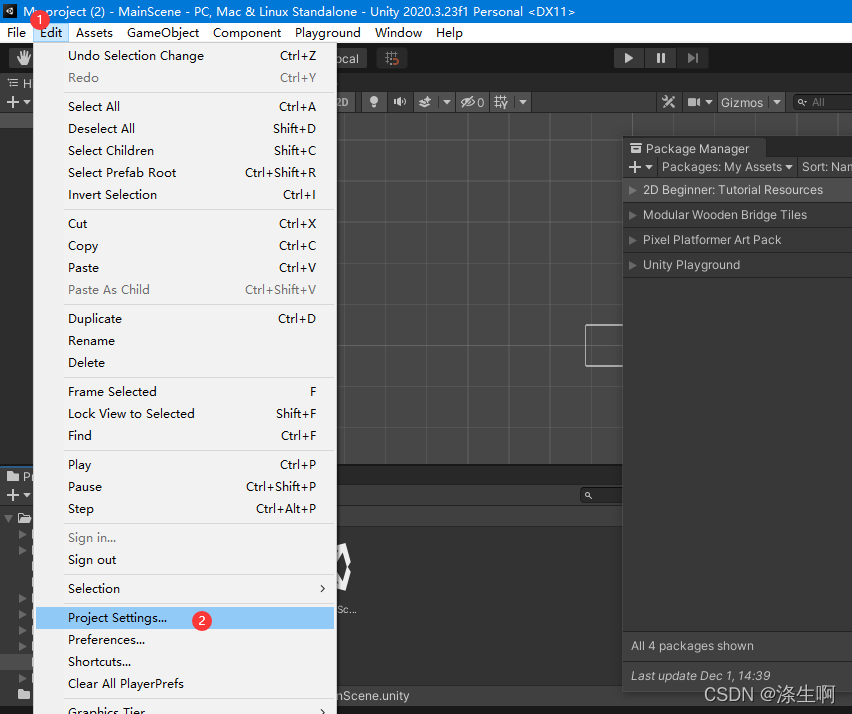The width and height of the screenshot is (852, 714).
Task: Toggle scene grid visibility icon
Action: [501, 102]
